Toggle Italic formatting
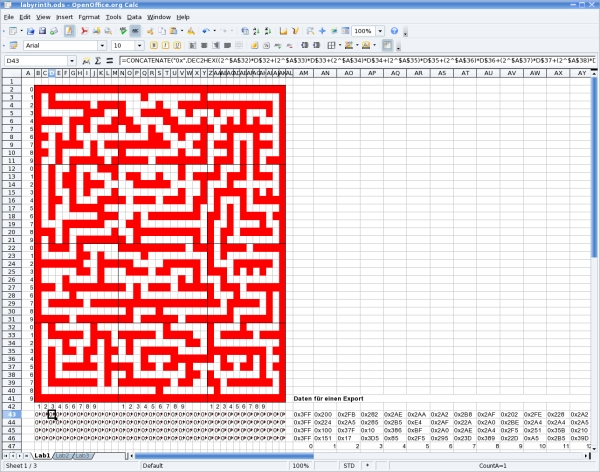Screen dimensions: 600x472 click(167, 45)
